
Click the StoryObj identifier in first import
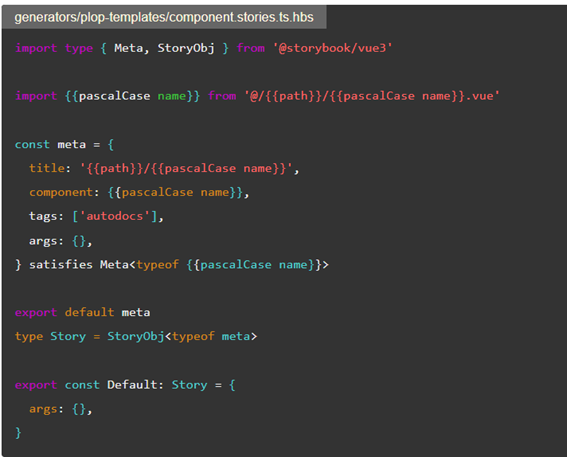click(186, 48)
